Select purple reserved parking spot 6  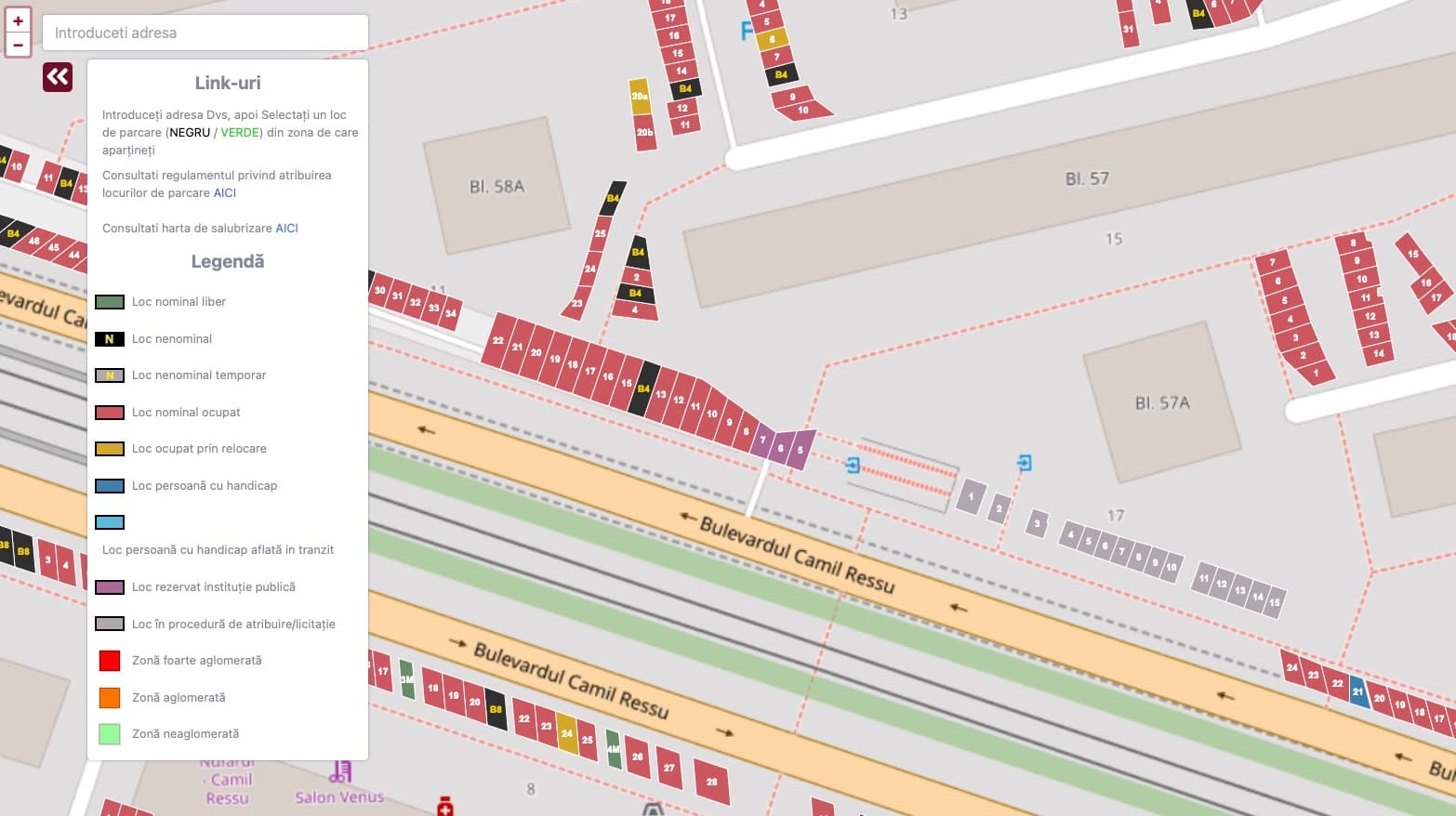coord(781,448)
